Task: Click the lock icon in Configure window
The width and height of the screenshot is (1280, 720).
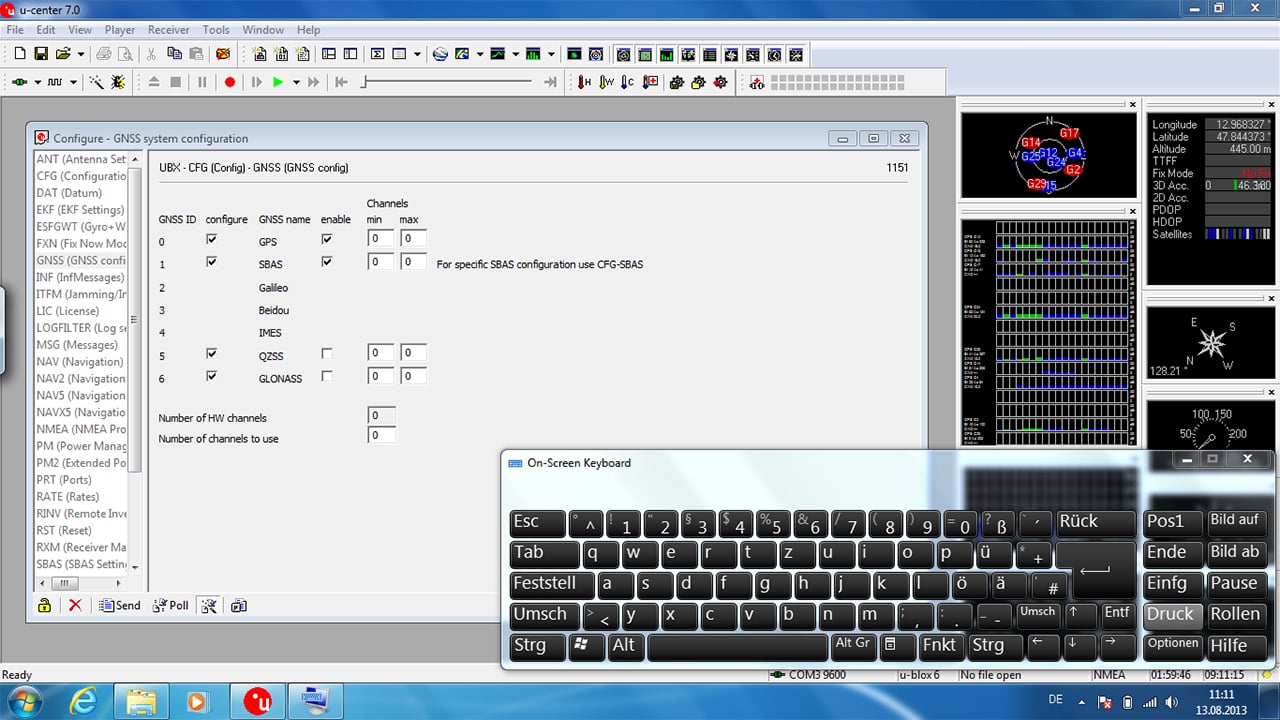Action: click(x=44, y=605)
